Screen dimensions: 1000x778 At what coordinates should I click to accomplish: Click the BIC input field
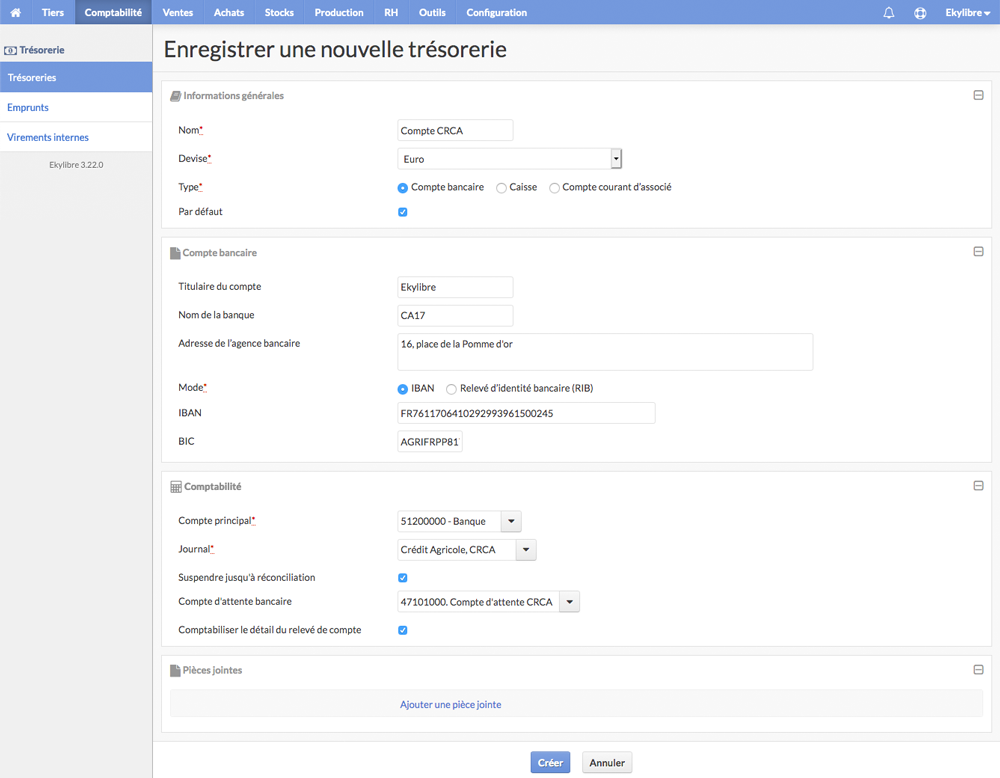coord(430,441)
